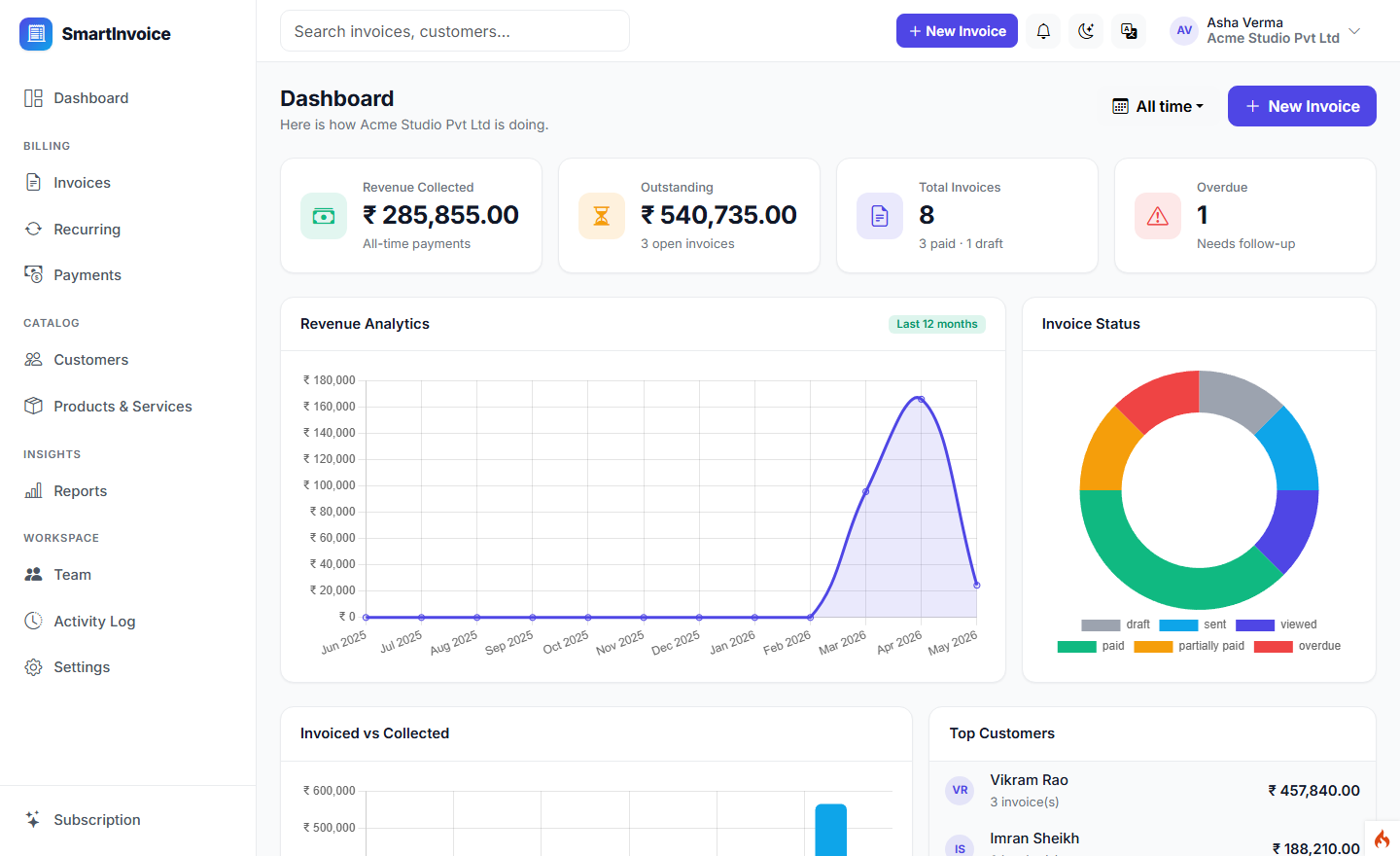Select Vikram Rao in Top Customers
This screenshot has width=1400, height=856.
[1152, 790]
